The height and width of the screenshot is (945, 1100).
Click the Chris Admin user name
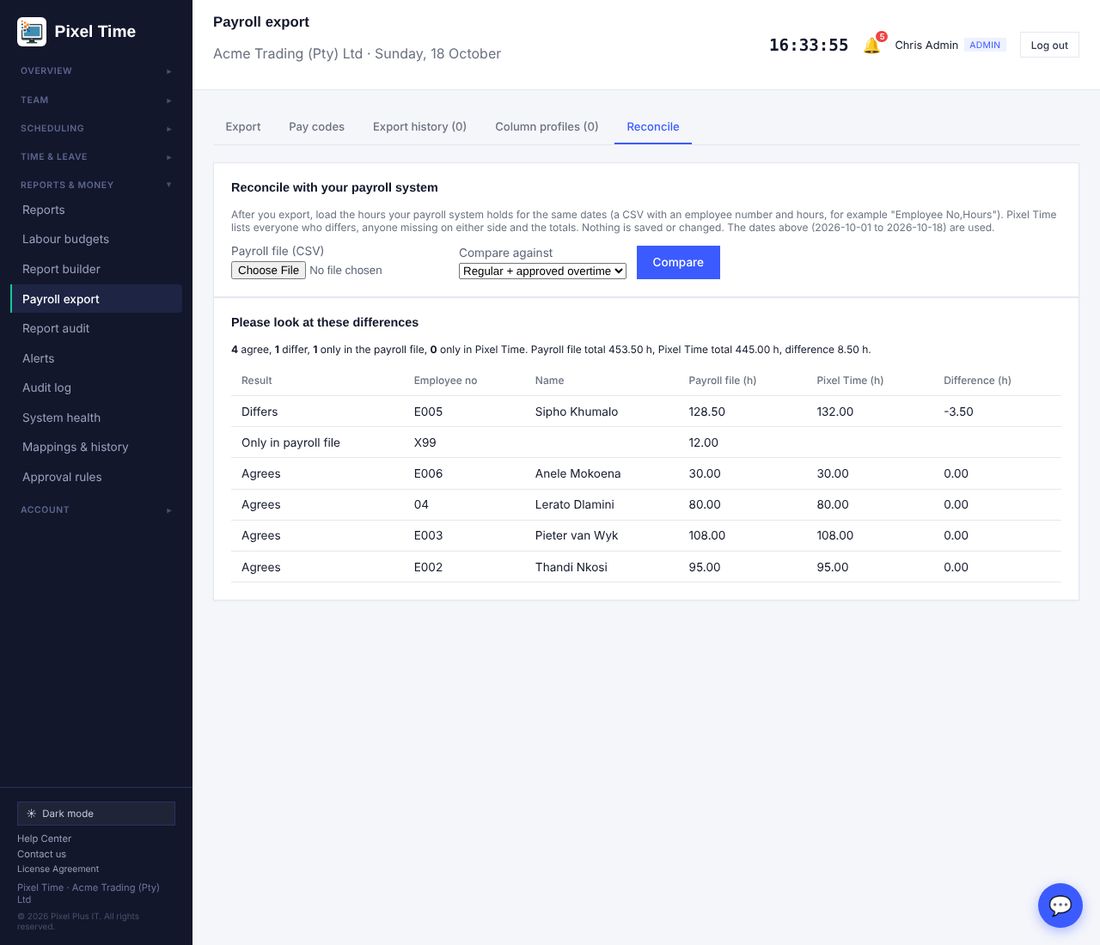(x=926, y=45)
